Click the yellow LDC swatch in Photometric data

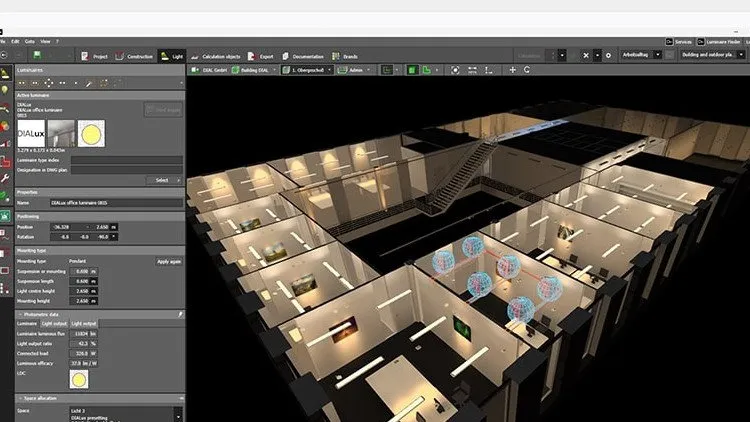77,378
